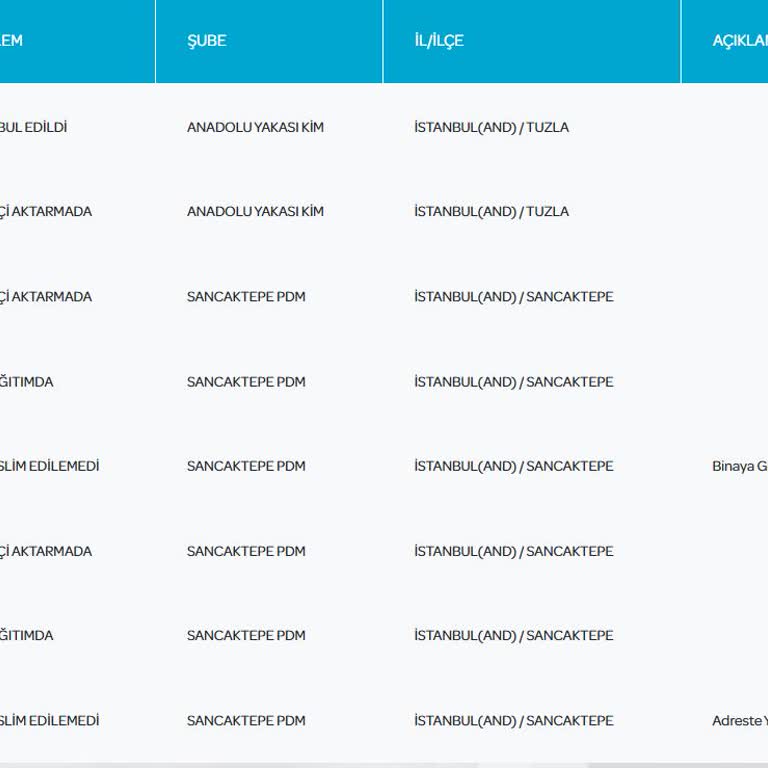Image resolution: width=768 pixels, height=768 pixels.
Task: Click SANCAKTEPE PDM in the Adreste Y row
Action: tap(246, 721)
